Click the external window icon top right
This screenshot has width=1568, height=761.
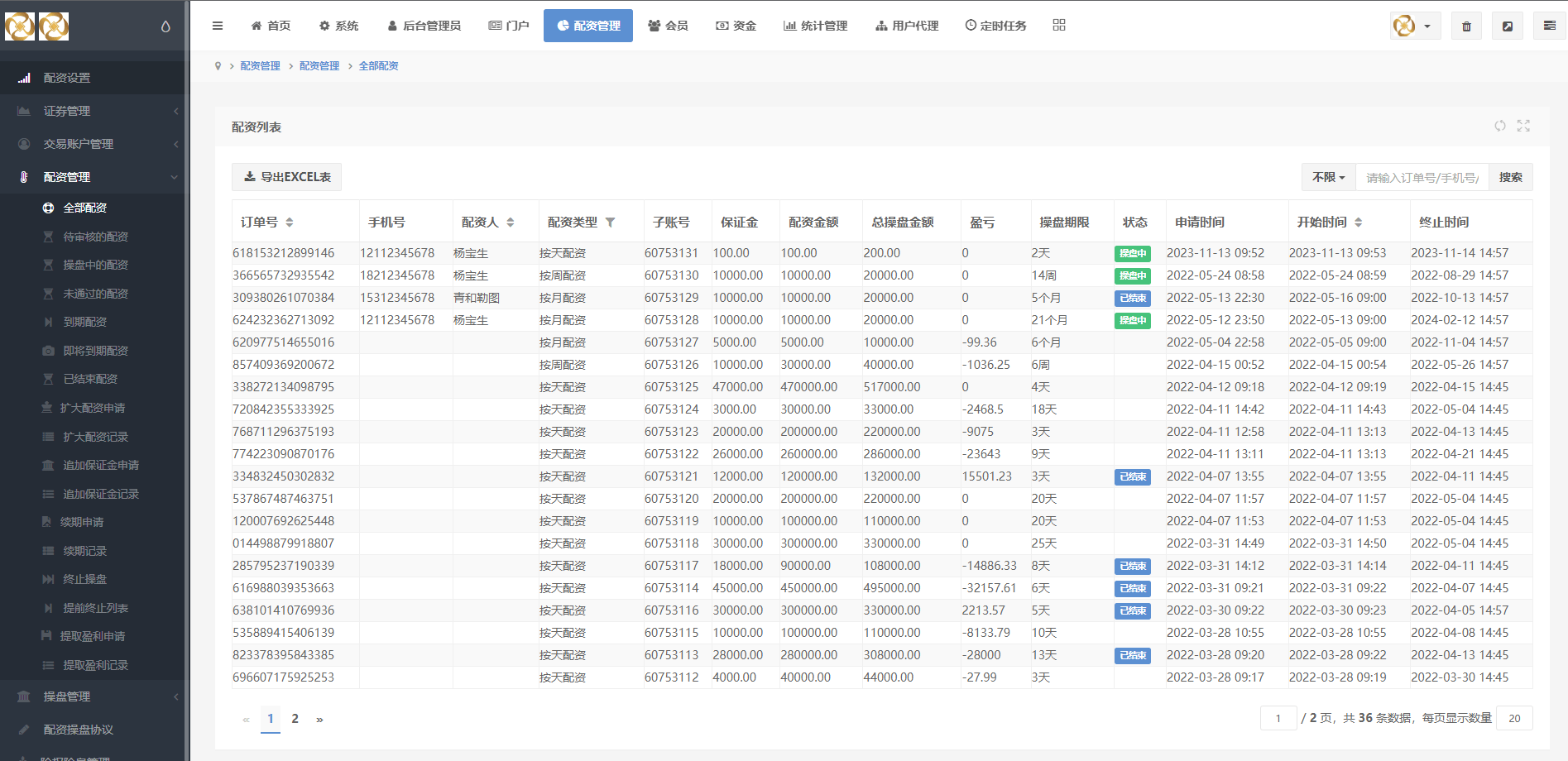pos(1508,26)
